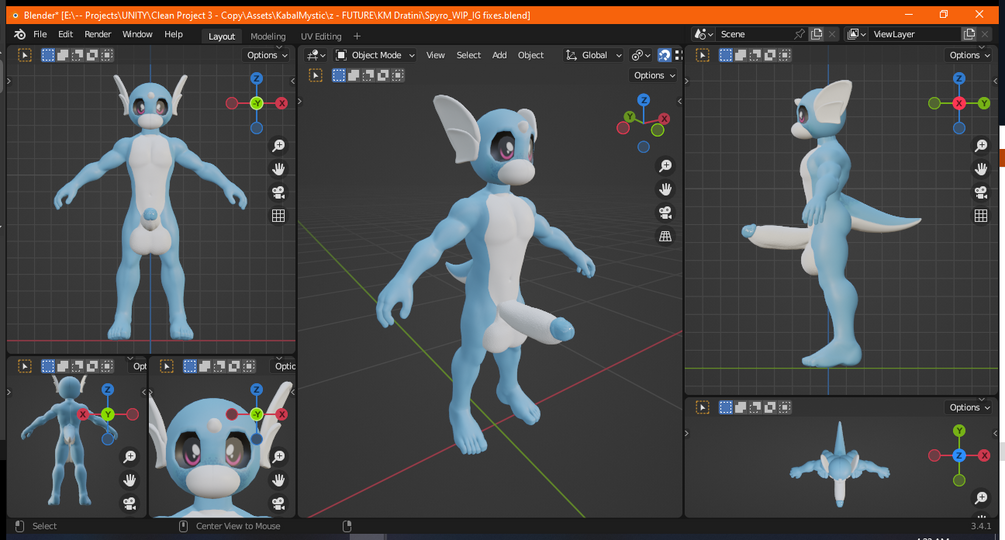Select the tweak tool icon in top-left viewport
1005x540 pixels.
(x=24, y=55)
